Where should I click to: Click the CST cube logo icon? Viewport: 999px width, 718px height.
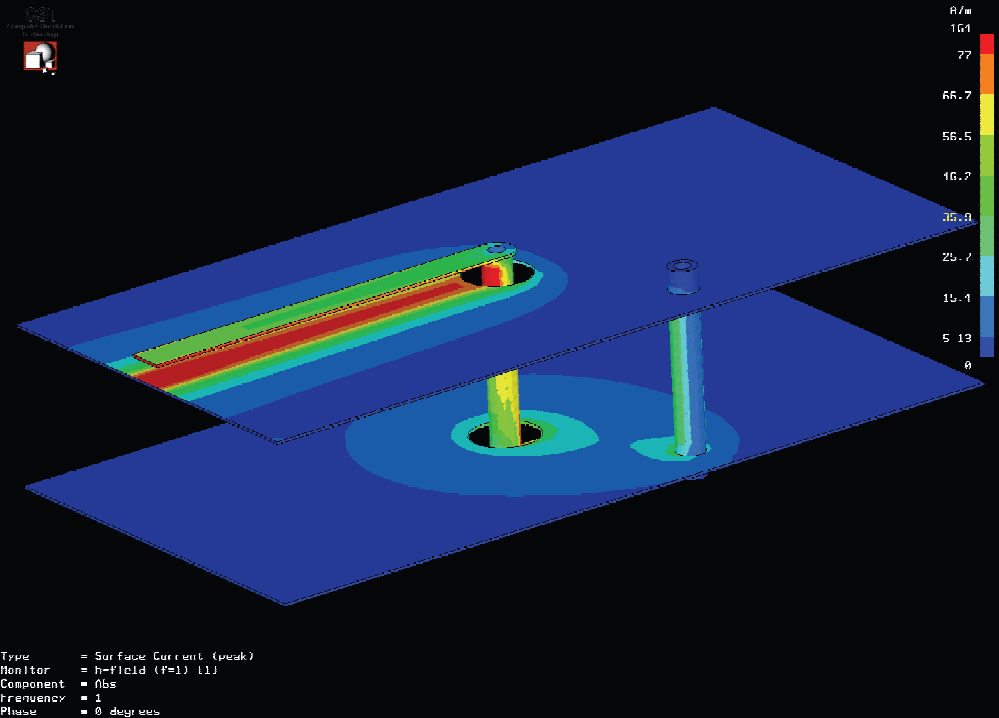(40, 57)
